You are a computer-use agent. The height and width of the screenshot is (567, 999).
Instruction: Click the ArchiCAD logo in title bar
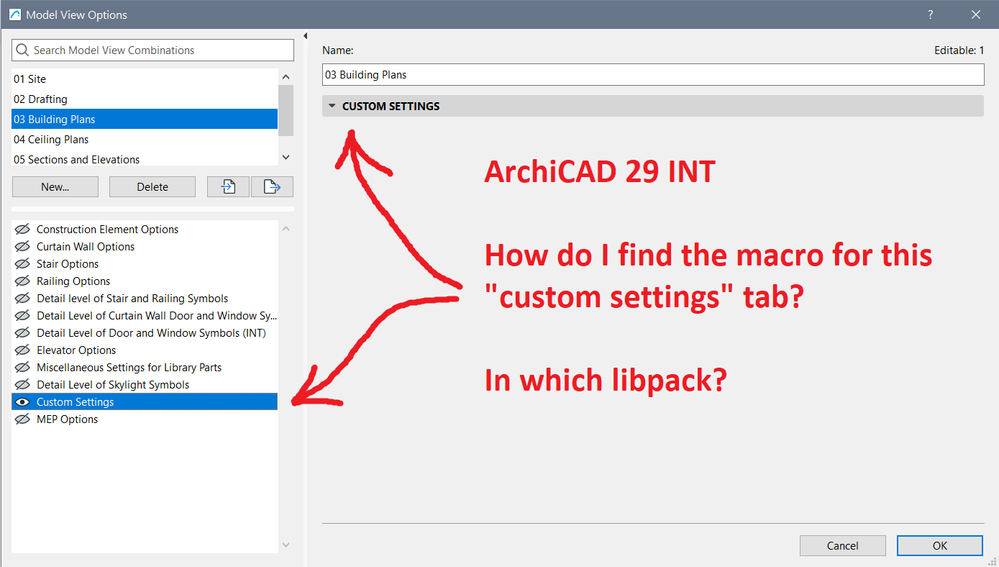click(x=15, y=14)
